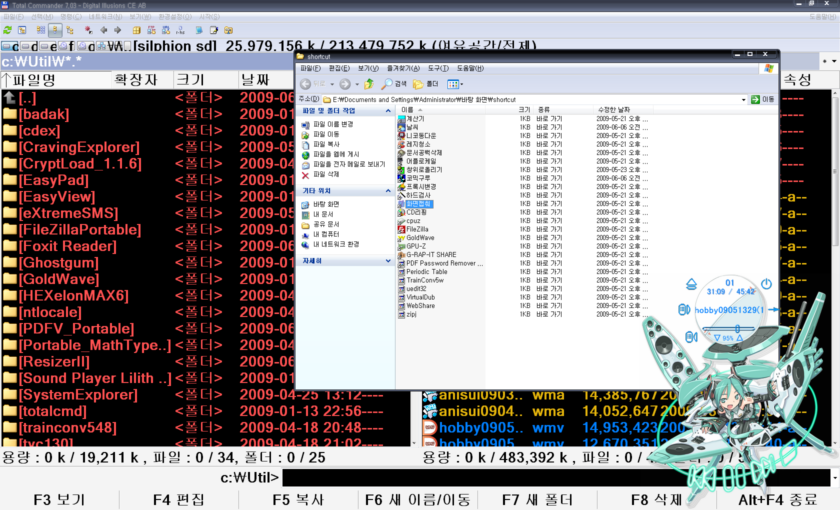840x510 pixels.
Task: Select [Foxit Reader] folder in left panel
Action: click(68, 246)
